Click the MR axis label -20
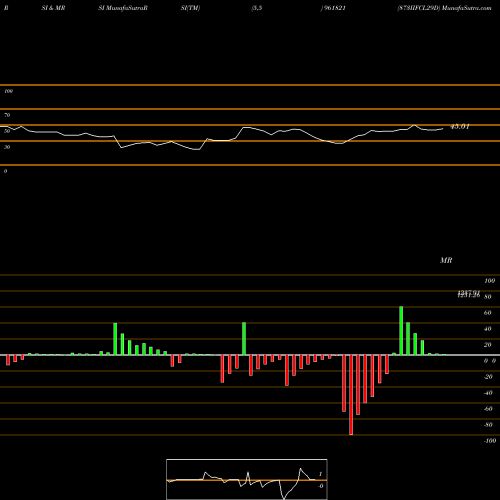The height and width of the screenshot is (500, 500). (x=488, y=377)
